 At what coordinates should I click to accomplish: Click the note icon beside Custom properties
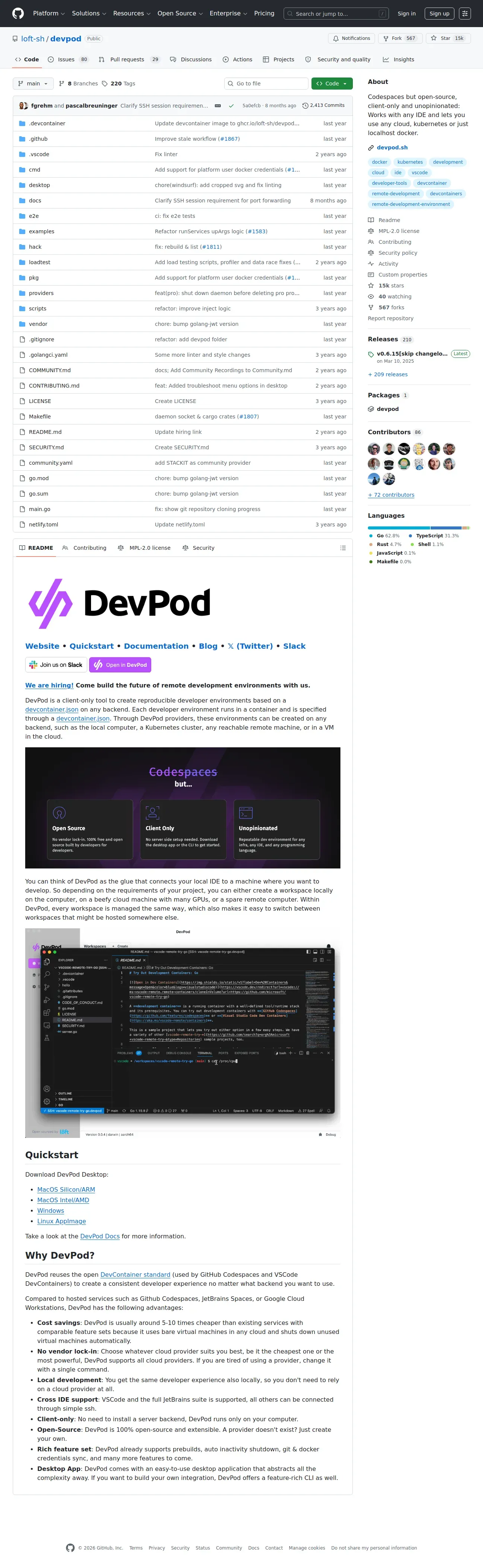(371, 275)
